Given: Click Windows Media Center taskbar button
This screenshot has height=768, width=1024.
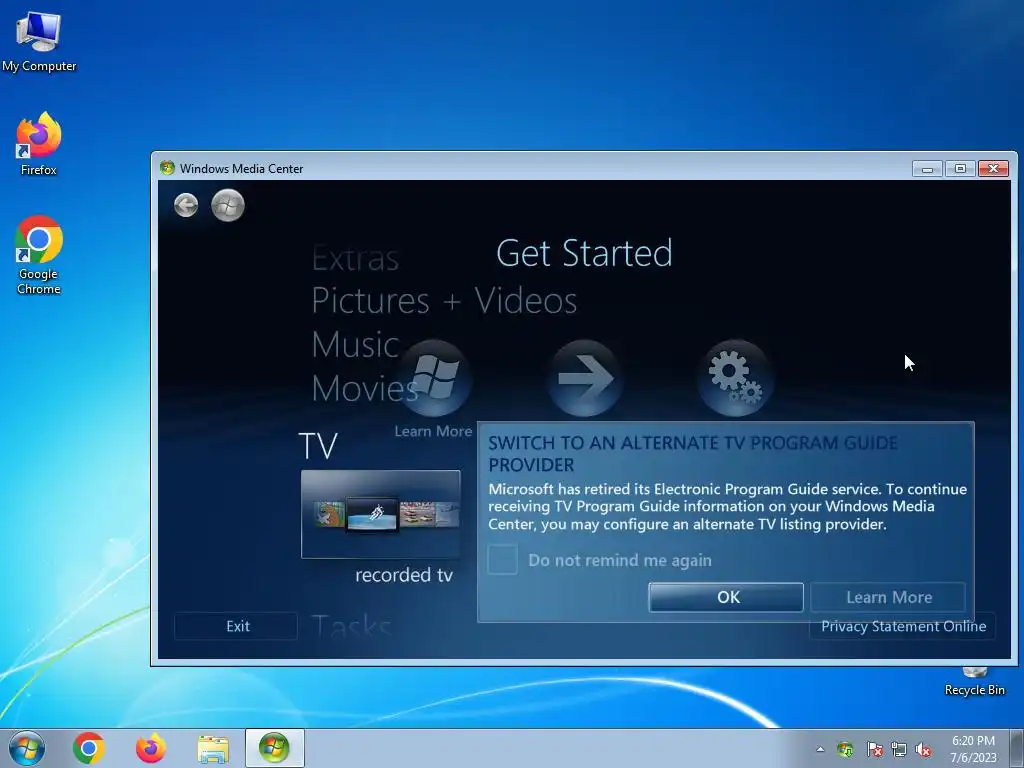Looking at the screenshot, I should 274,748.
